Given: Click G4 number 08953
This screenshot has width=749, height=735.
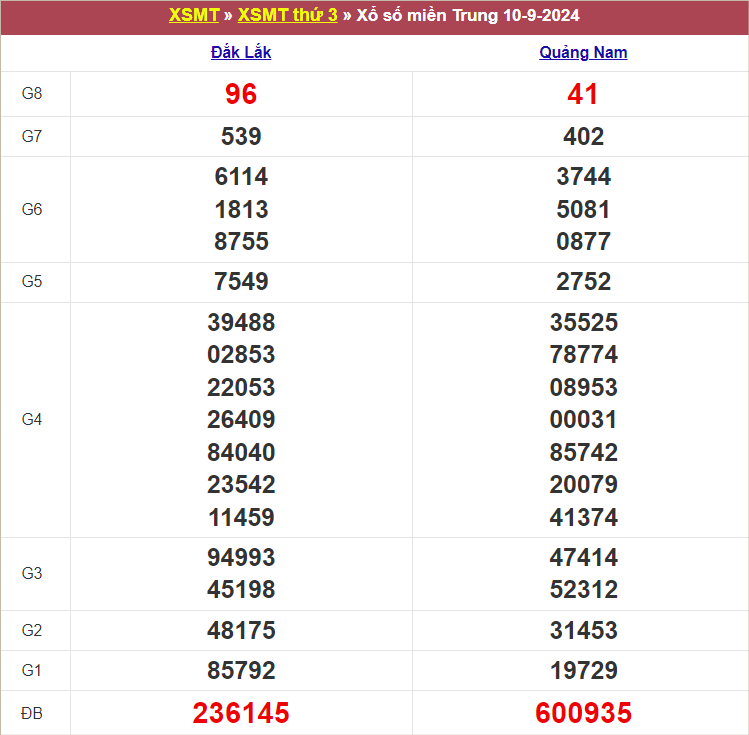Looking at the screenshot, I should coord(583,387).
